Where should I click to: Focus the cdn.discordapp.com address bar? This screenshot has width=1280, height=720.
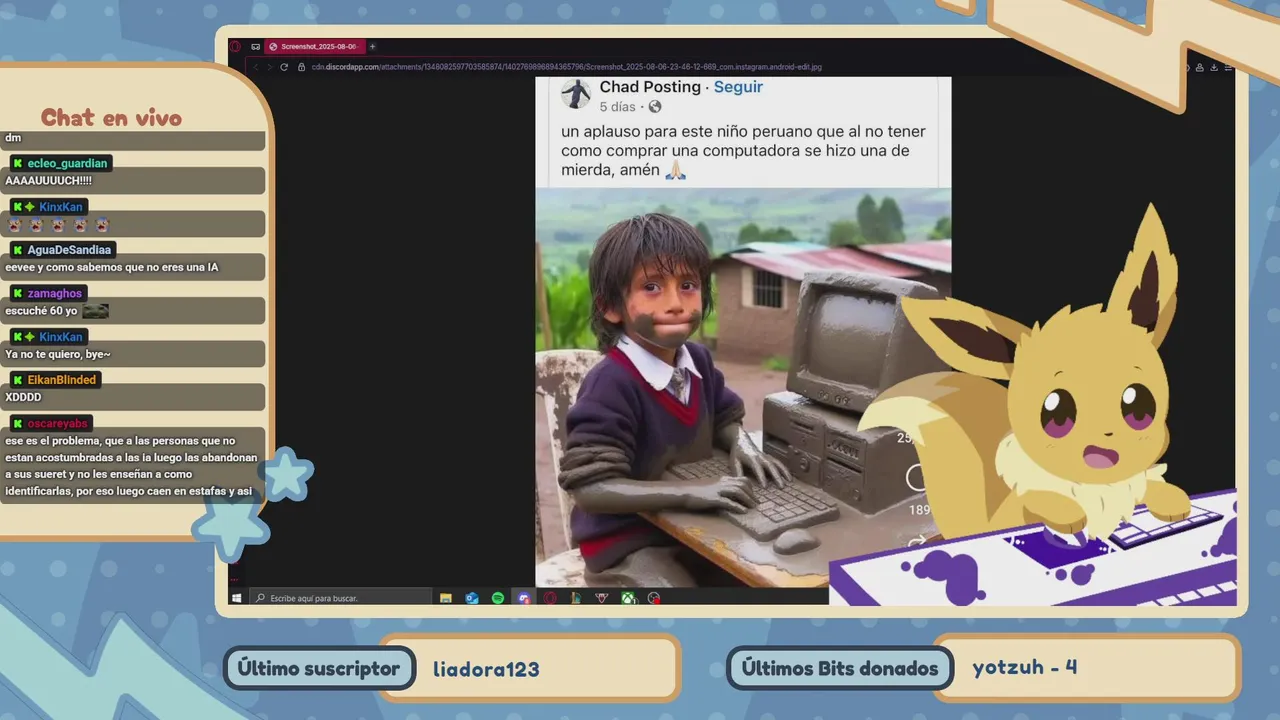coord(565,67)
